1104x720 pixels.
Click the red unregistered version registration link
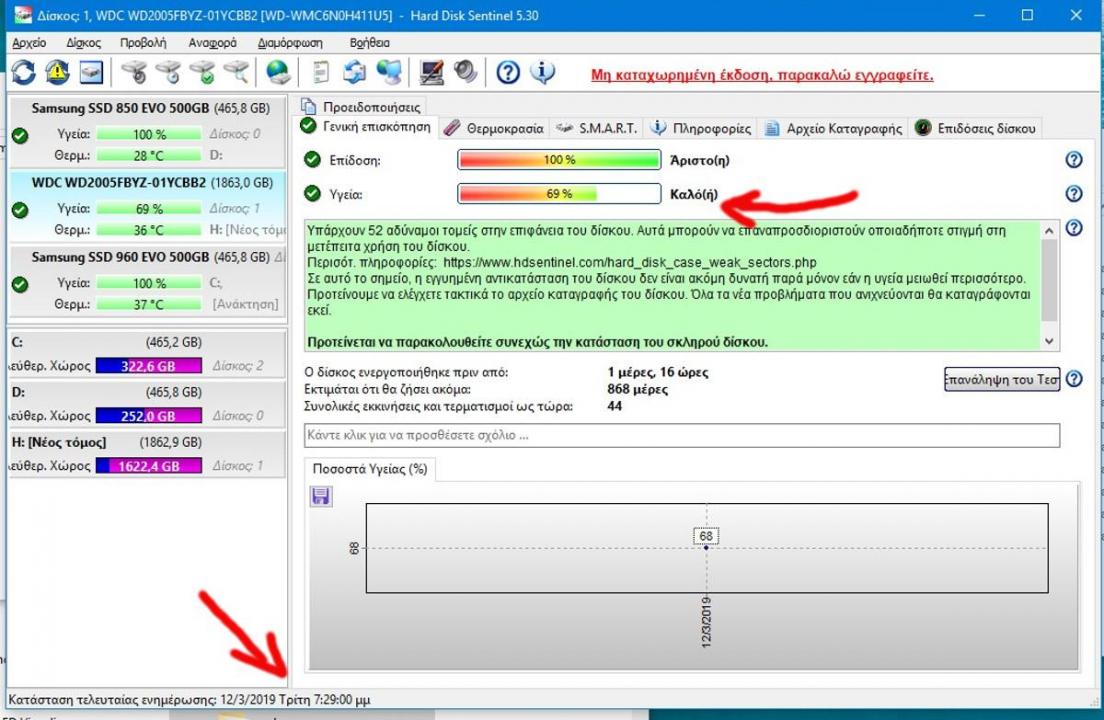coord(762,75)
